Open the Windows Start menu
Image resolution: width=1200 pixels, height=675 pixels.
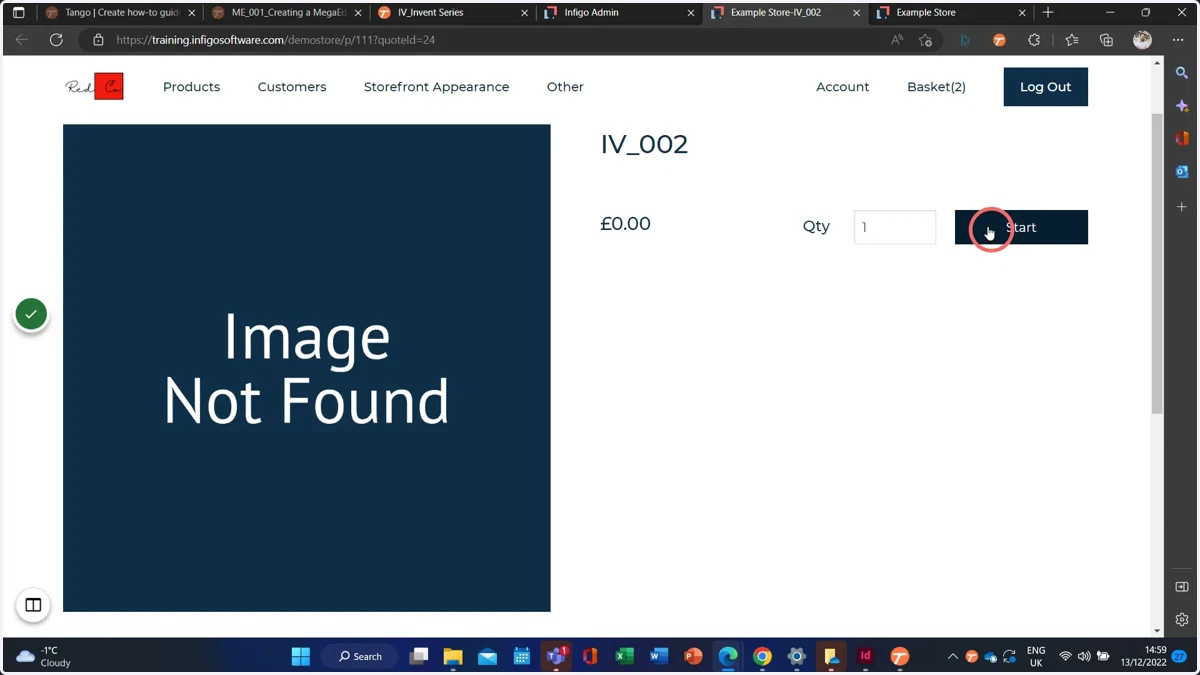pos(300,656)
